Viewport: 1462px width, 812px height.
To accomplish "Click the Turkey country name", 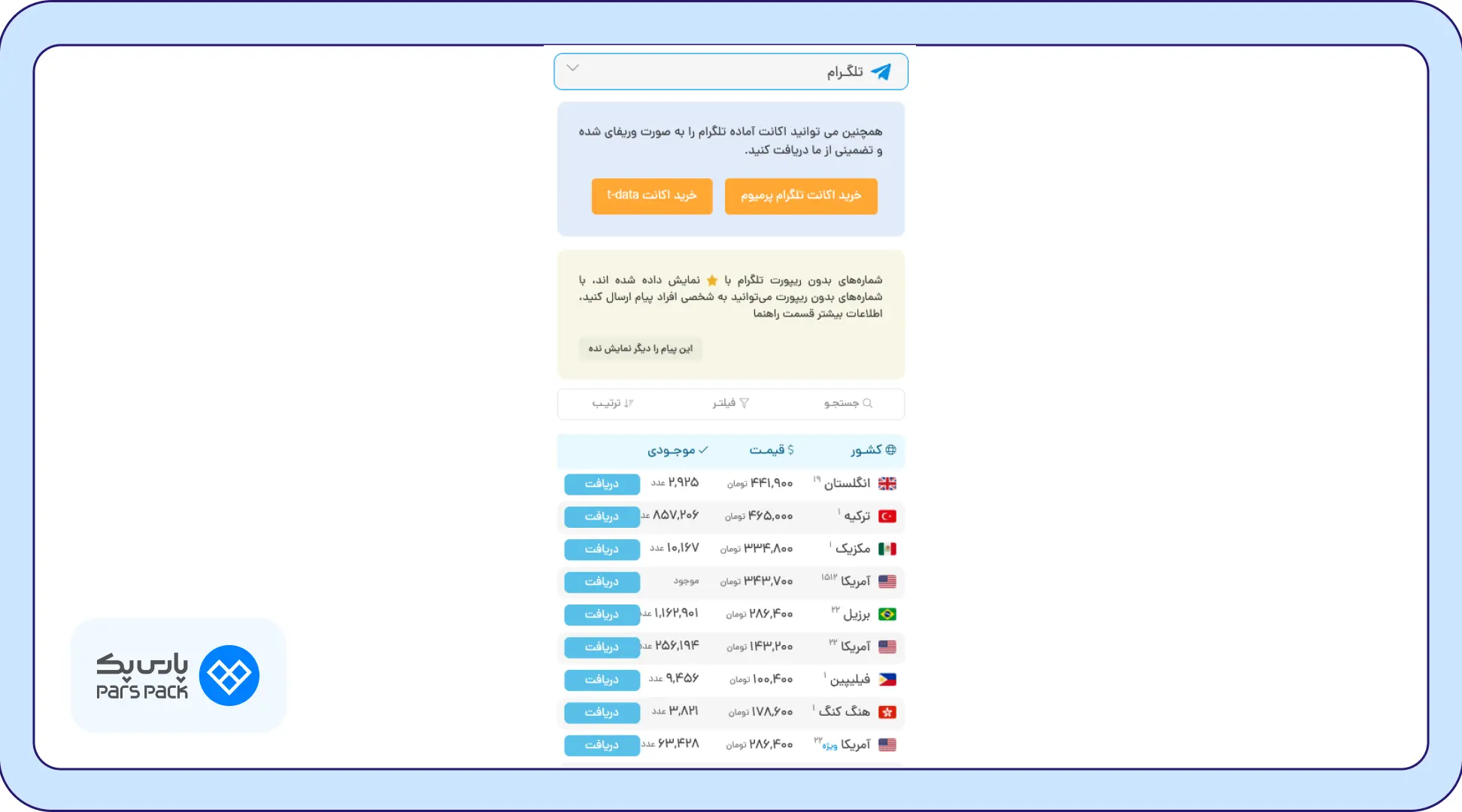I will coord(857,517).
